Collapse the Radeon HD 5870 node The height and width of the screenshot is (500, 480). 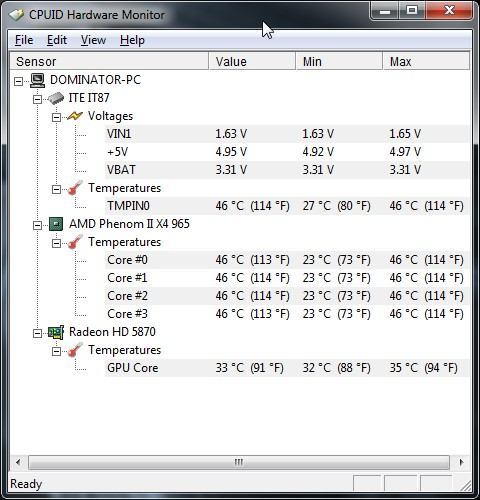38,333
